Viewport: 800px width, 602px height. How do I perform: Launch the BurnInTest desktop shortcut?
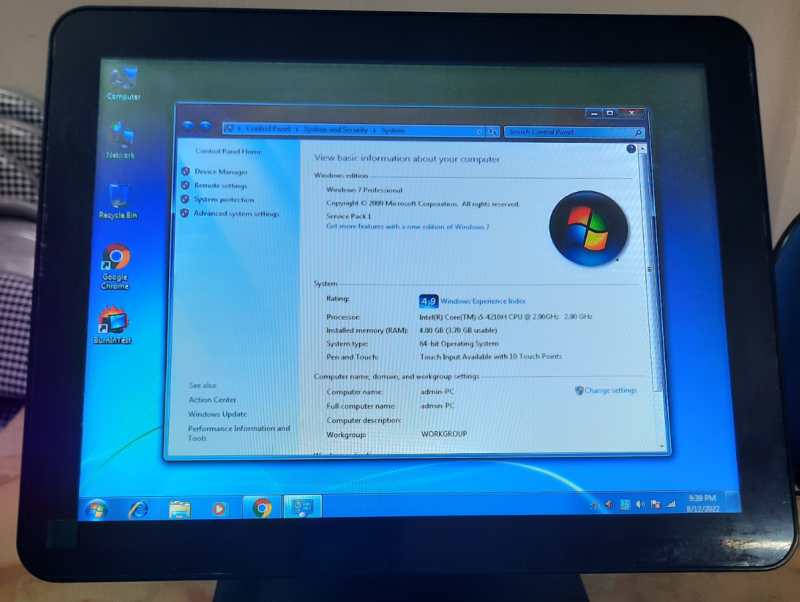[113, 325]
